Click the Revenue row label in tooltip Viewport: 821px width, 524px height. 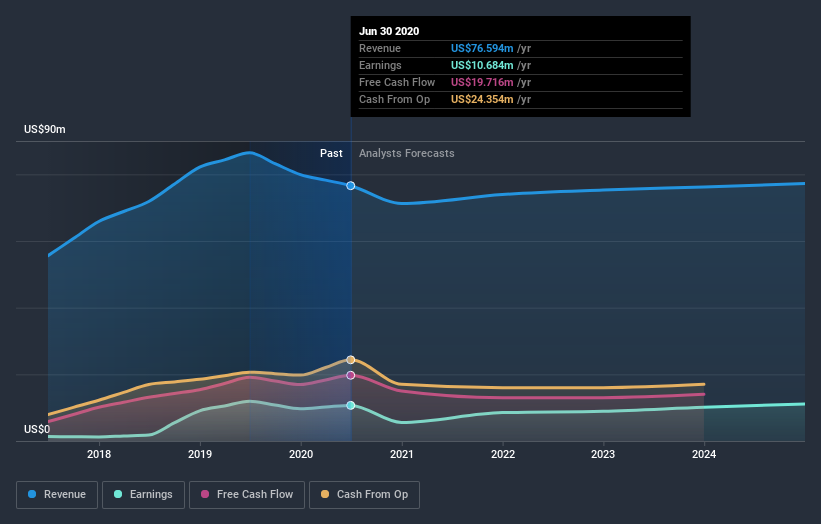pyautogui.click(x=380, y=48)
